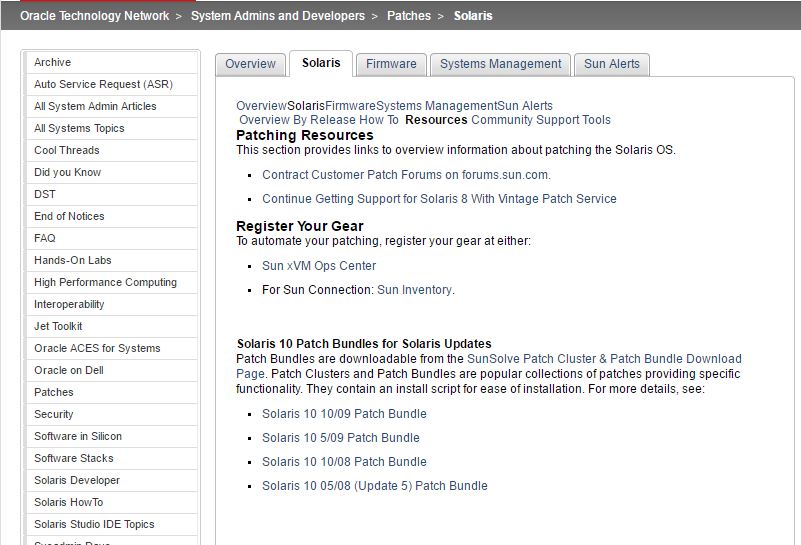
Task: Go to Hands-On Labs
Action: [111, 260]
